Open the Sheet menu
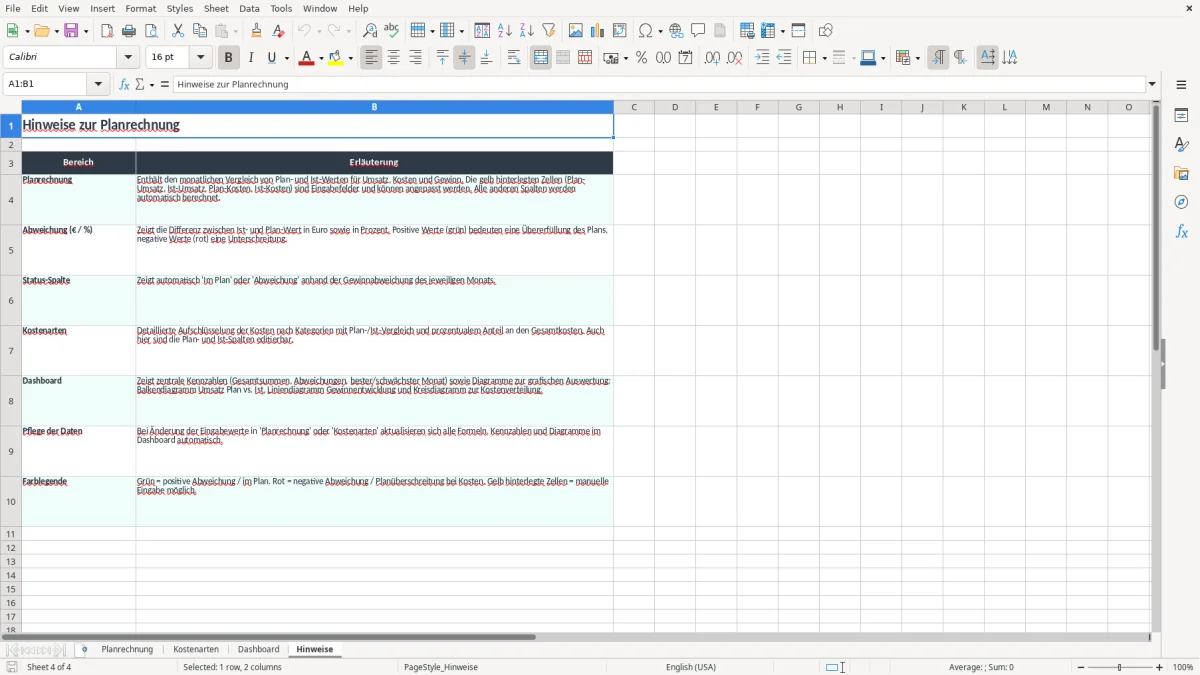Image resolution: width=1200 pixels, height=675 pixels. click(214, 8)
